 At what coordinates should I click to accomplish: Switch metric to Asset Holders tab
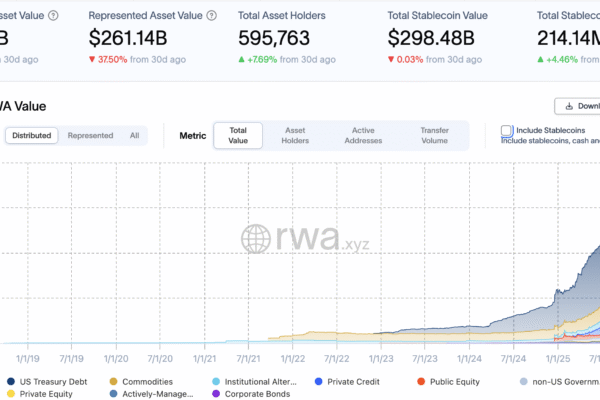coord(295,135)
